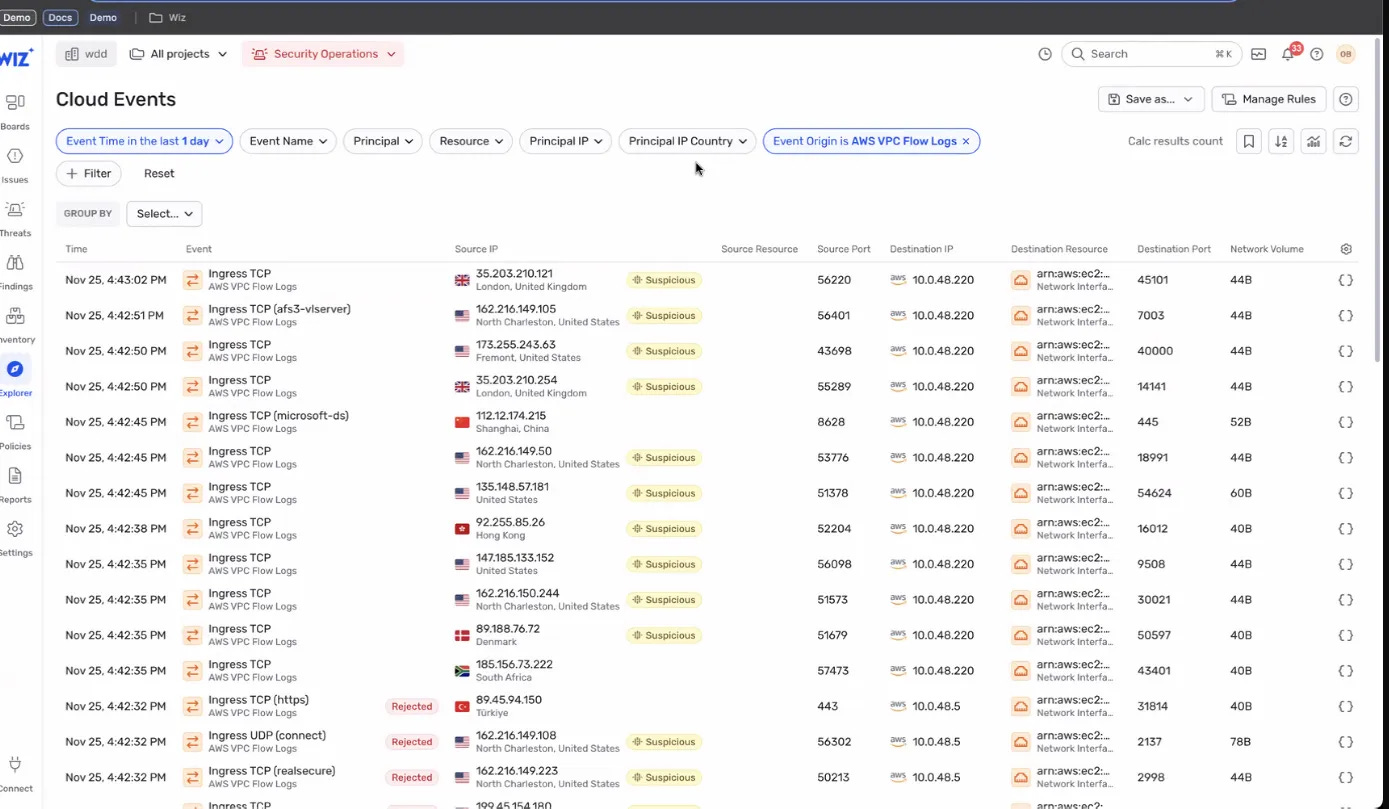Open the sort order icon
Viewport: 1389px width, 809px height.
click(1281, 141)
